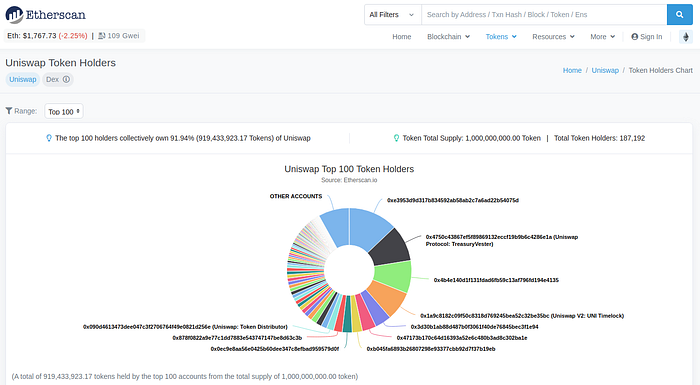The width and height of the screenshot is (700, 385).
Task: Click the lightbulb icon beside top 100 holders
Action: [x=49, y=138]
